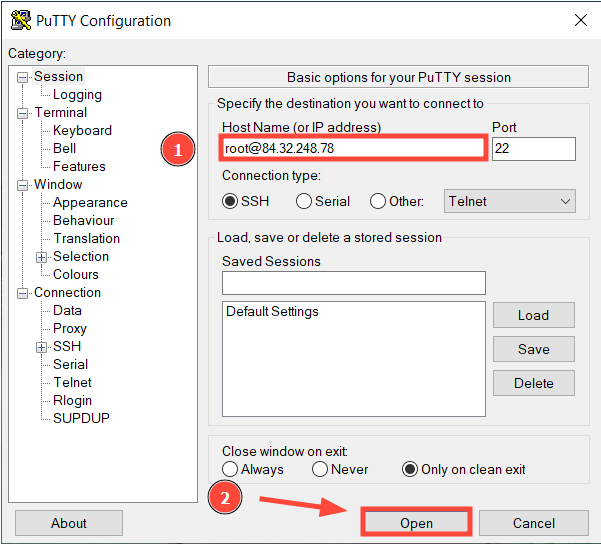Click the Host Name input field
The image size is (601, 544).
tap(354, 149)
